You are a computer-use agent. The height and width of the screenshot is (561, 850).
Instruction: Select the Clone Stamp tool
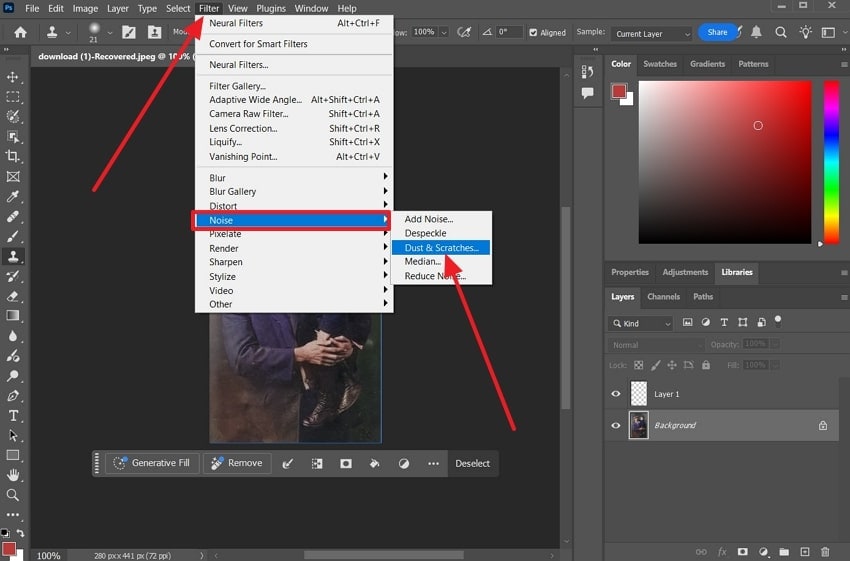12,256
